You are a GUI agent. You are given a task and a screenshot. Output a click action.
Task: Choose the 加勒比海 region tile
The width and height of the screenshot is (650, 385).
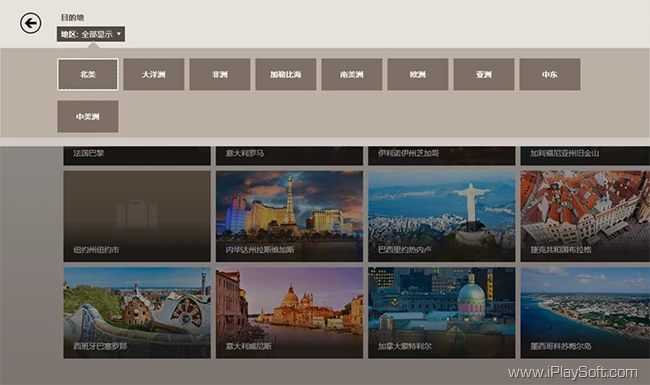pos(286,75)
